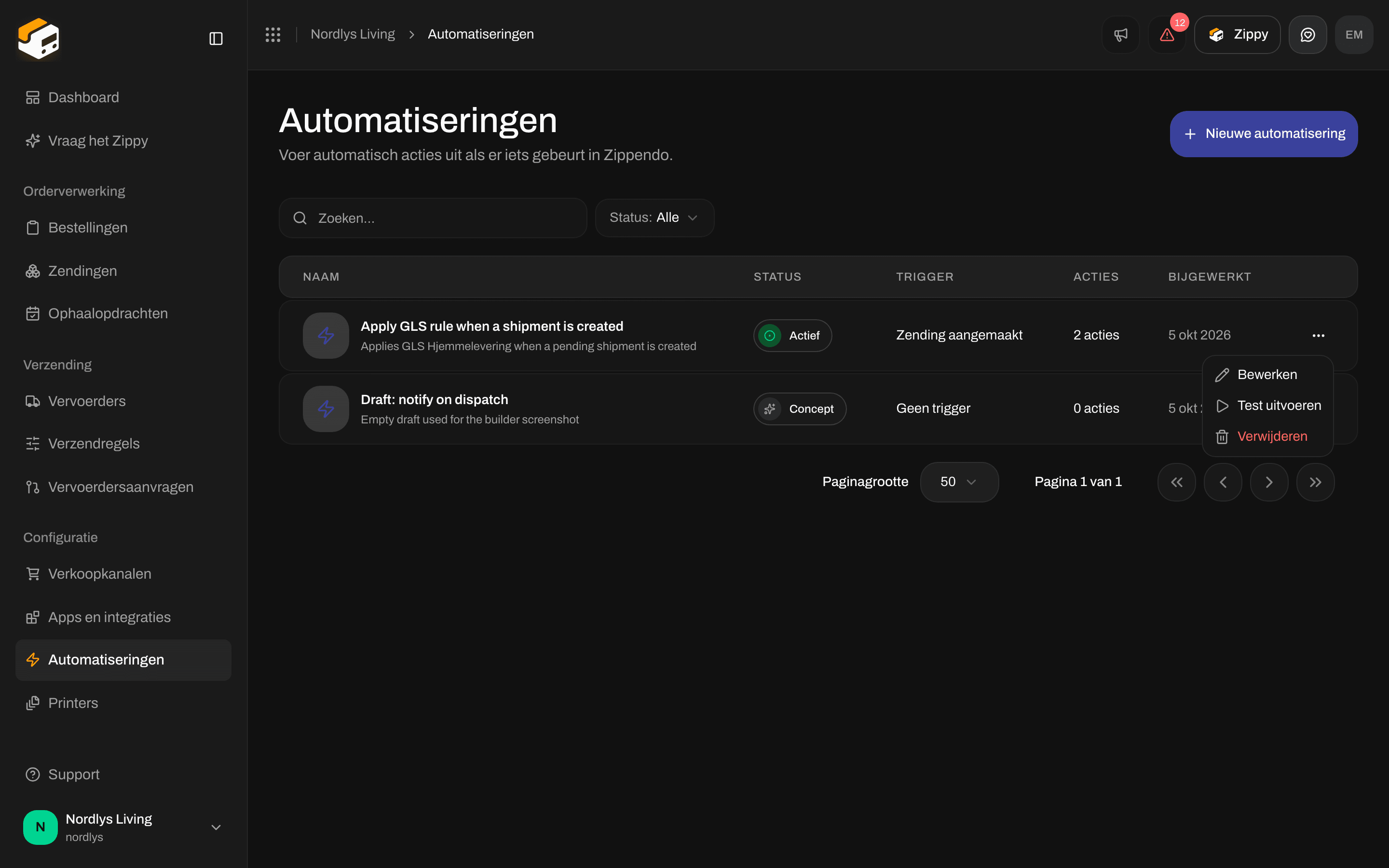Choose Test uitvoeren from the context menu

[1267, 405]
